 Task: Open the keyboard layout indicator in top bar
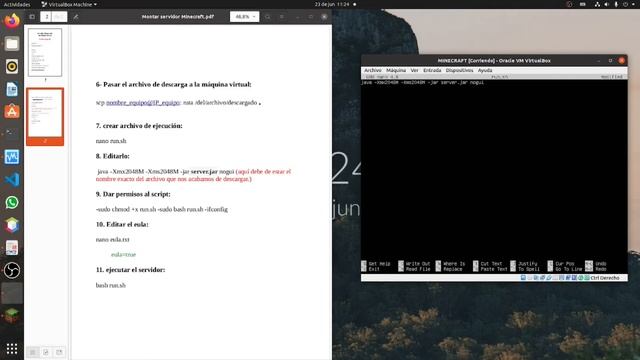582,4
